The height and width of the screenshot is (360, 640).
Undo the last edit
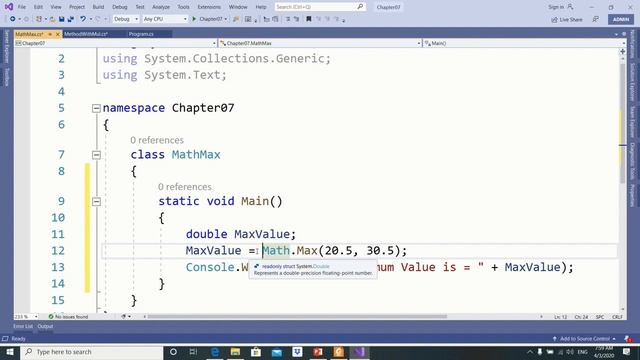83,19
